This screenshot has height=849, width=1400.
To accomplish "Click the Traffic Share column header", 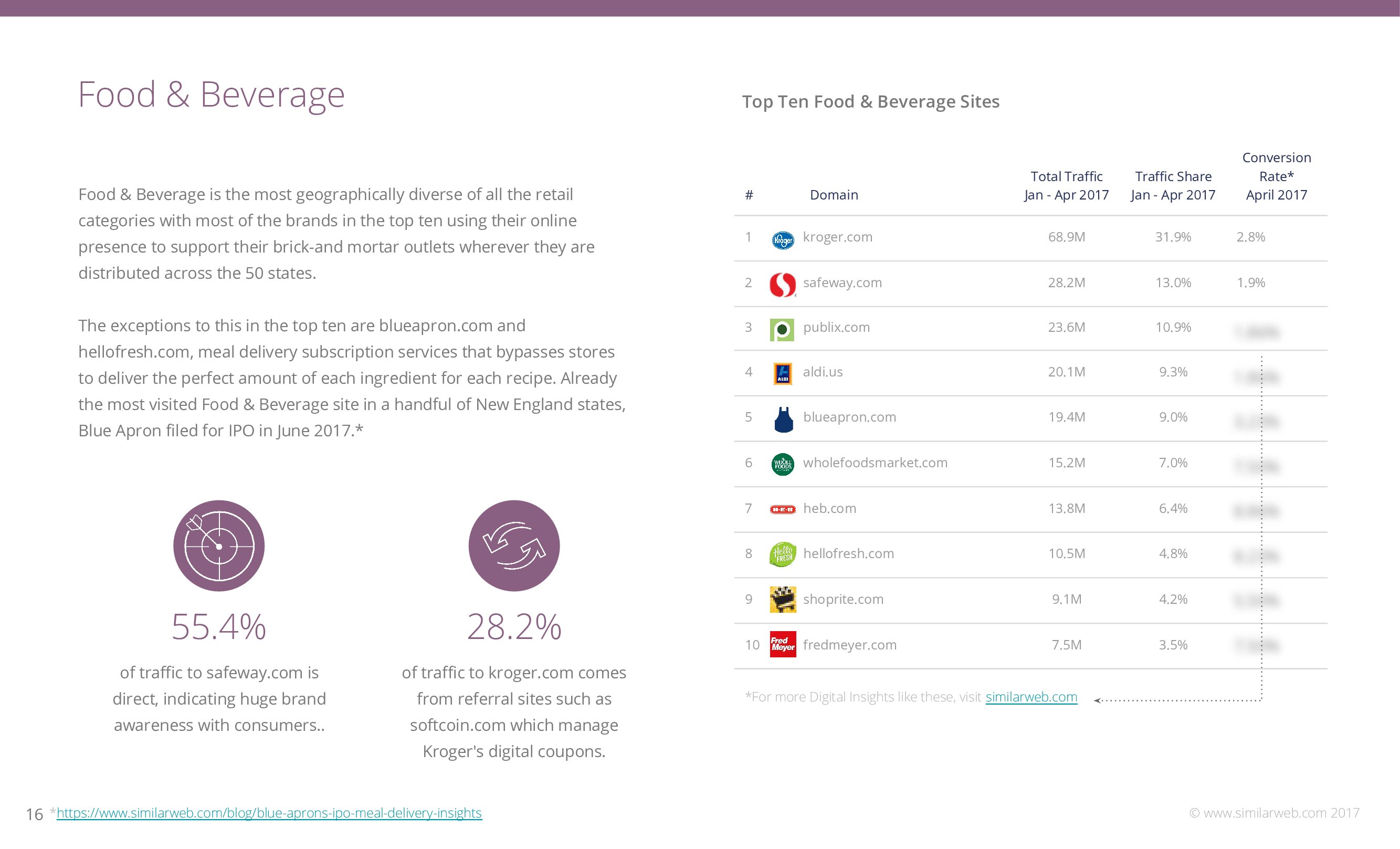I will pyautogui.click(x=1173, y=186).
